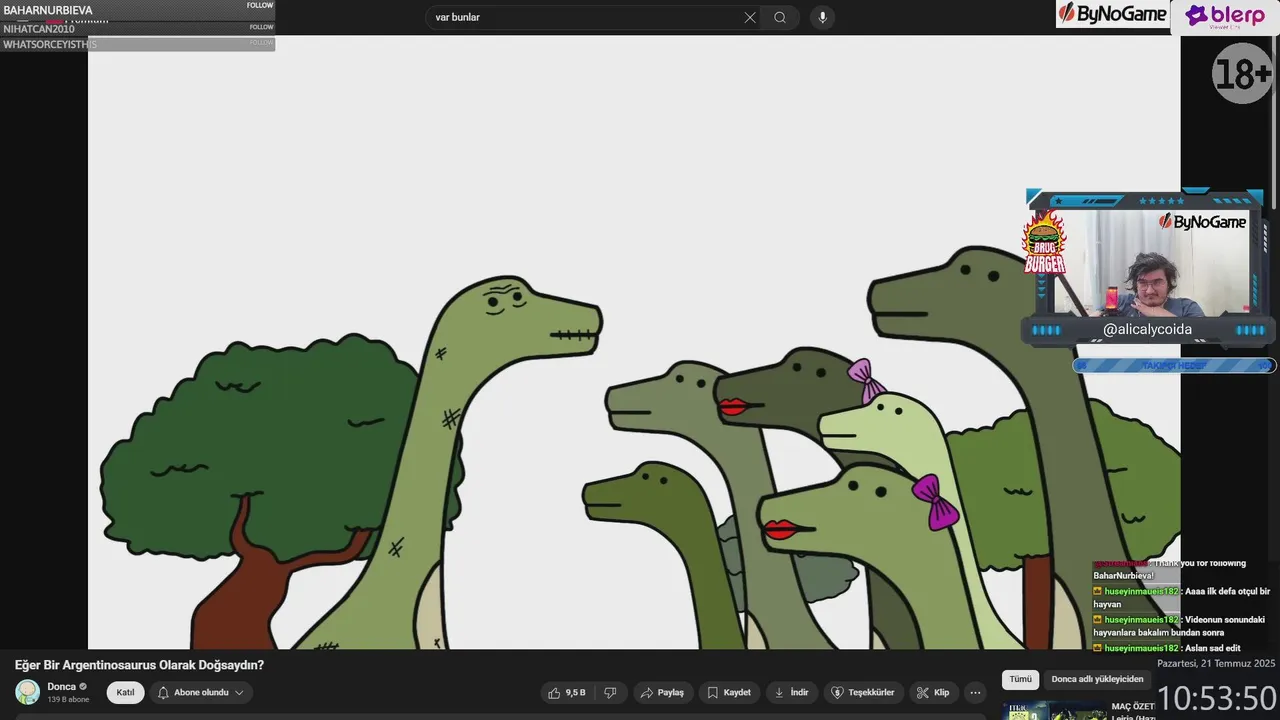The width and height of the screenshot is (1280, 720).
Task: Click the ByNoGame logo at top right
Action: tap(1113, 14)
